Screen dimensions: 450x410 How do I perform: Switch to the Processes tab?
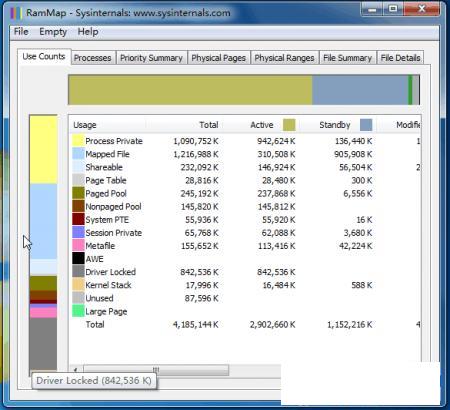coord(93,58)
